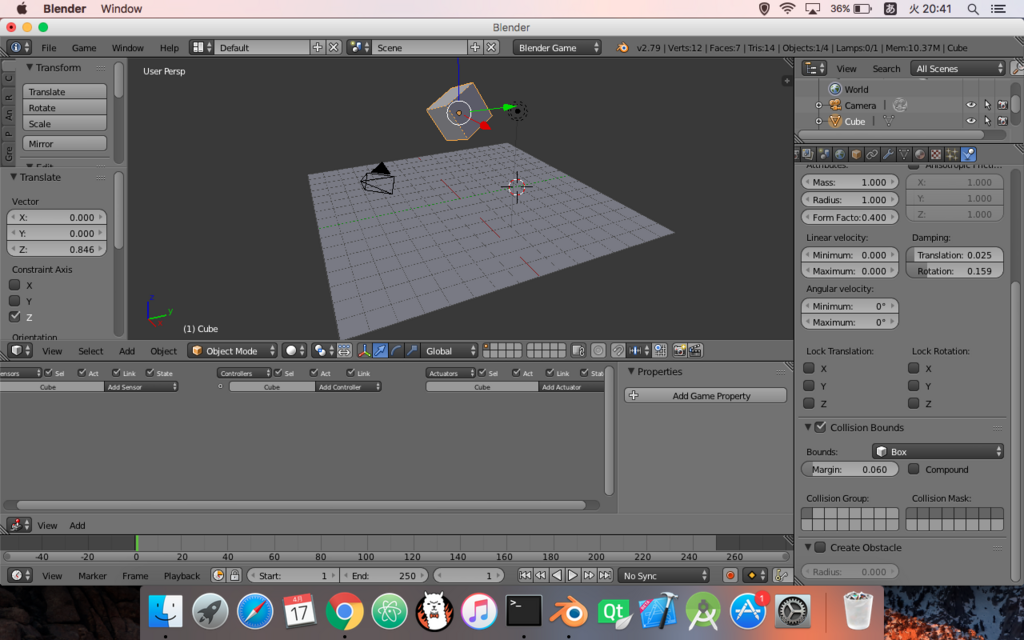Collapse the Transform panel triangle

pos(29,67)
